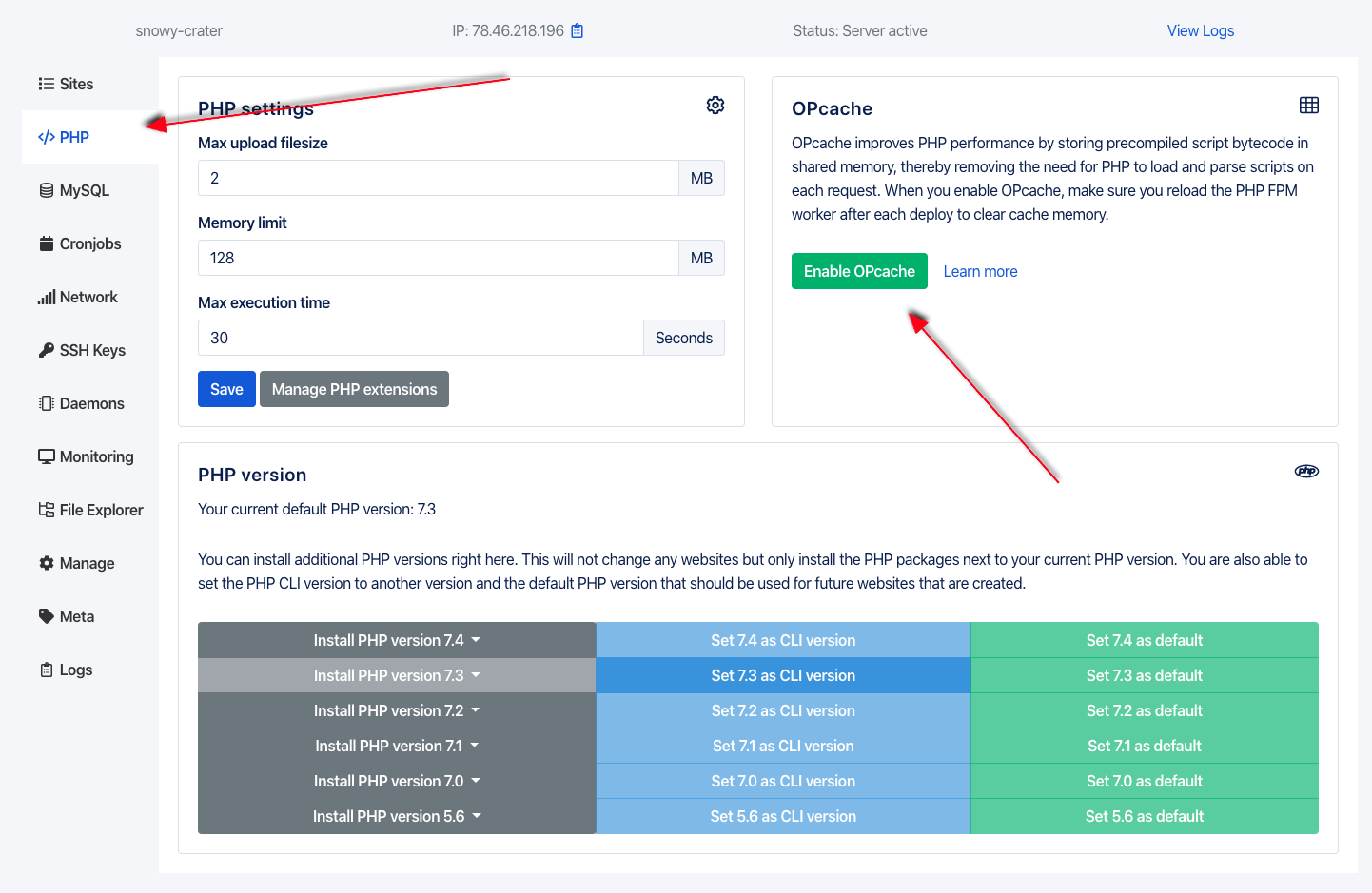Open Manage PHP extensions

354,389
